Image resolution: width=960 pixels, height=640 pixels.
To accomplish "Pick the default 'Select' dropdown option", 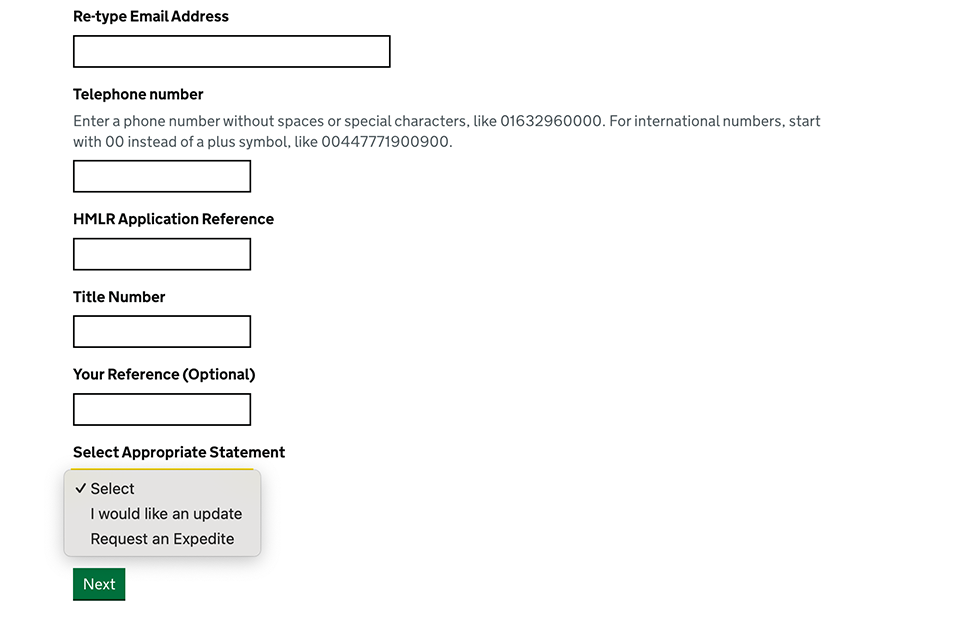I will pyautogui.click(x=113, y=489).
